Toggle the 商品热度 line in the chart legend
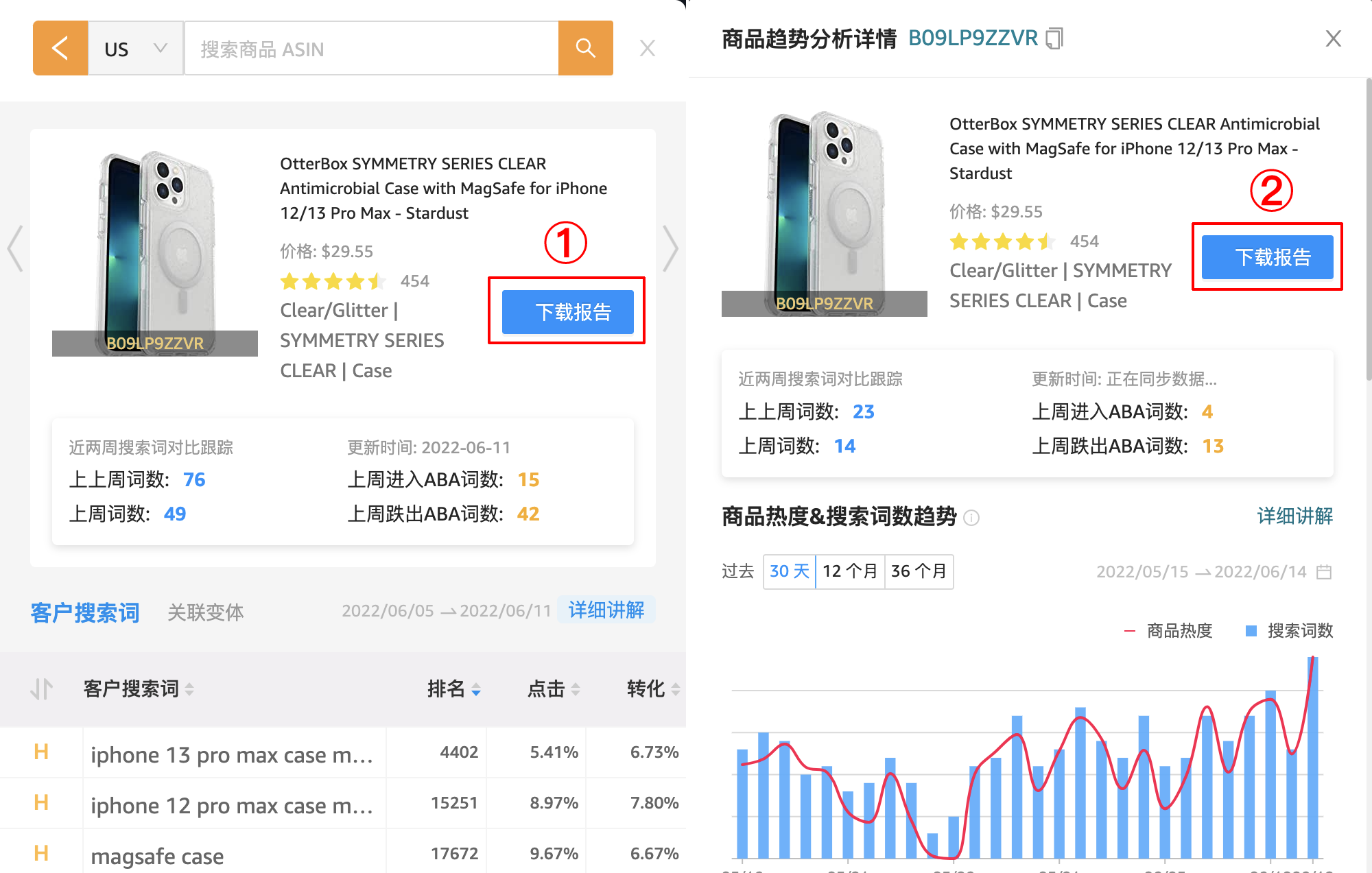 [1178, 630]
